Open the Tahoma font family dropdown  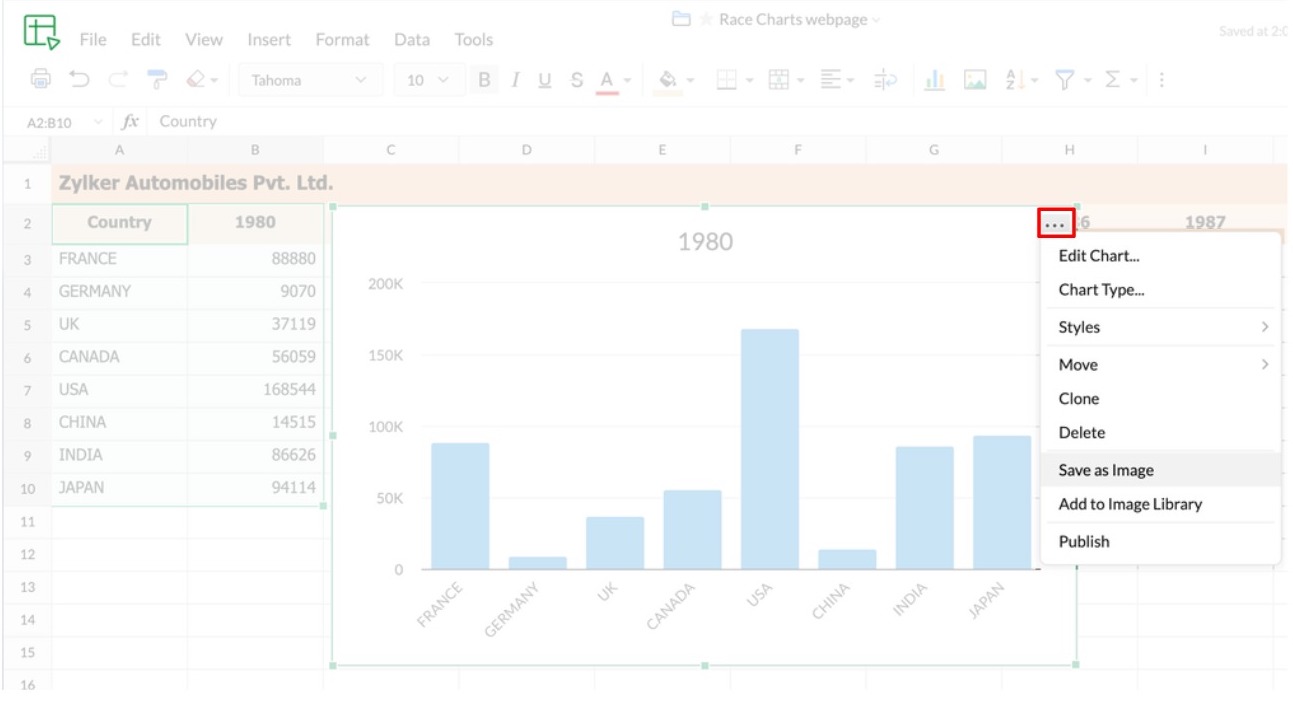tap(311, 80)
